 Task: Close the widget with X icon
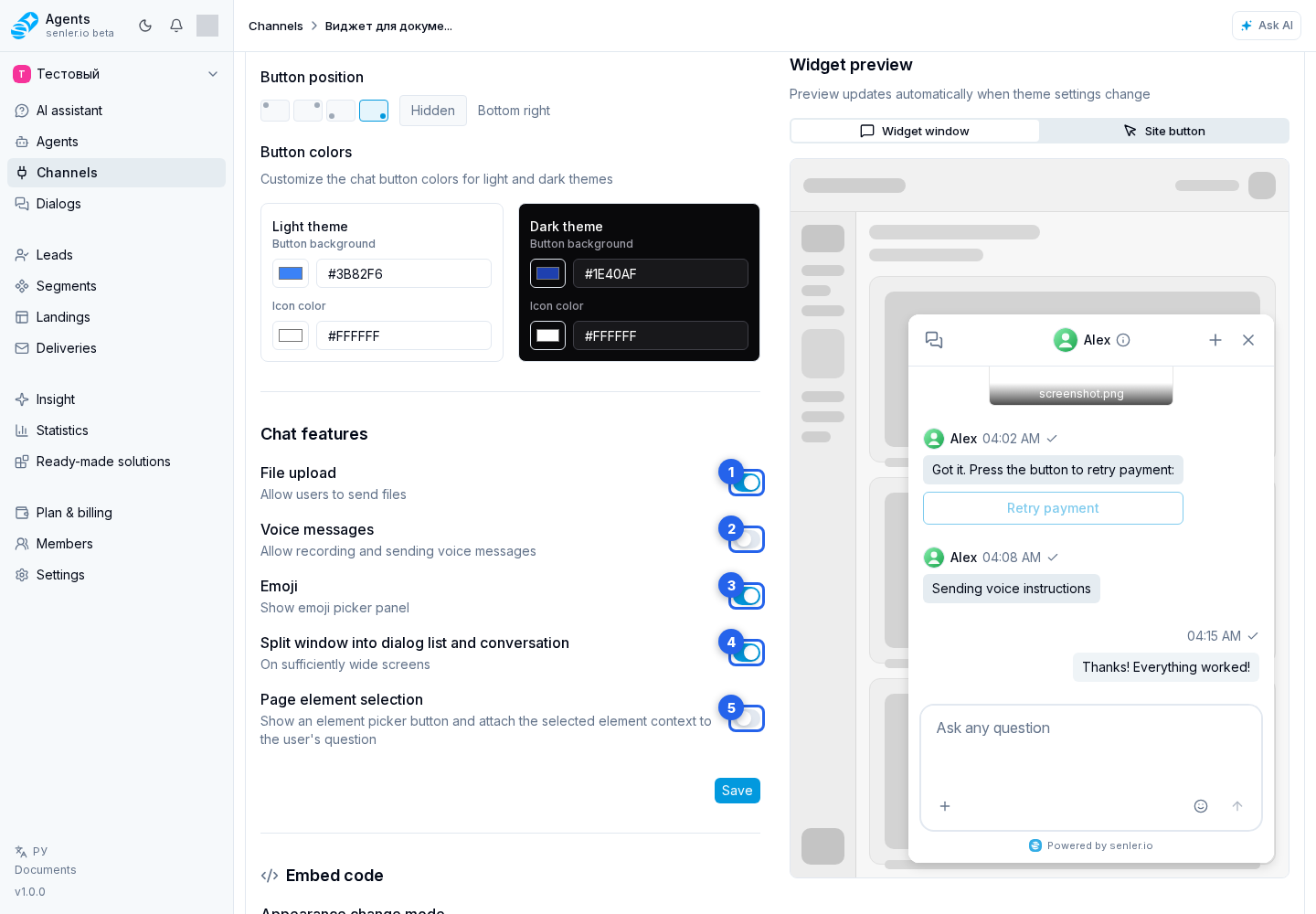pyautogui.click(x=1248, y=340)
